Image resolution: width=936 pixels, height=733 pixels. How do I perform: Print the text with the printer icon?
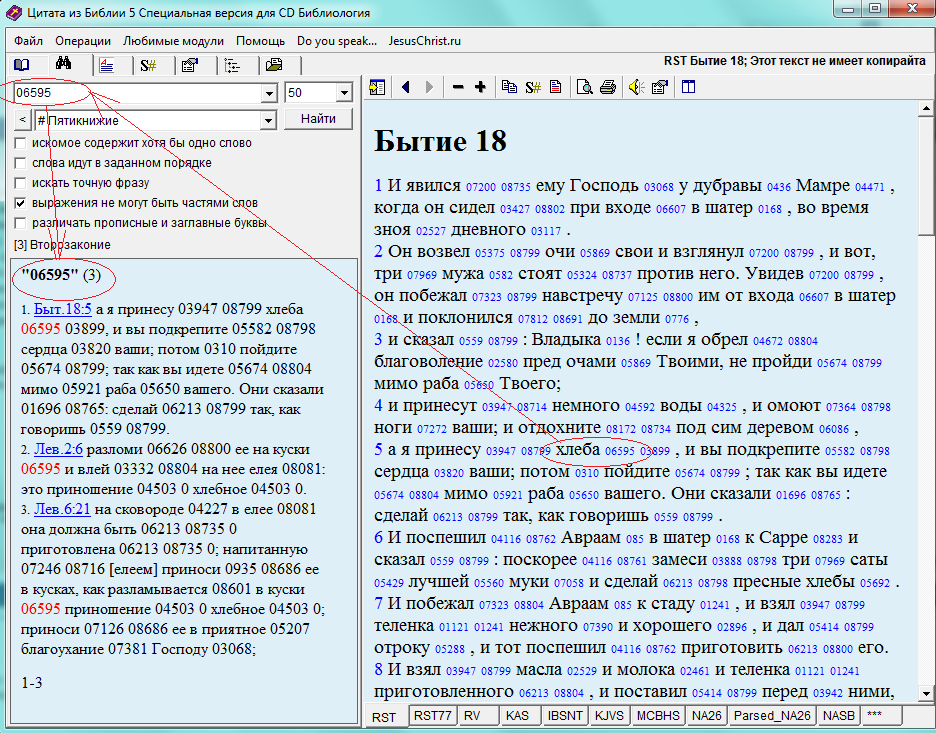coord(608,87)
